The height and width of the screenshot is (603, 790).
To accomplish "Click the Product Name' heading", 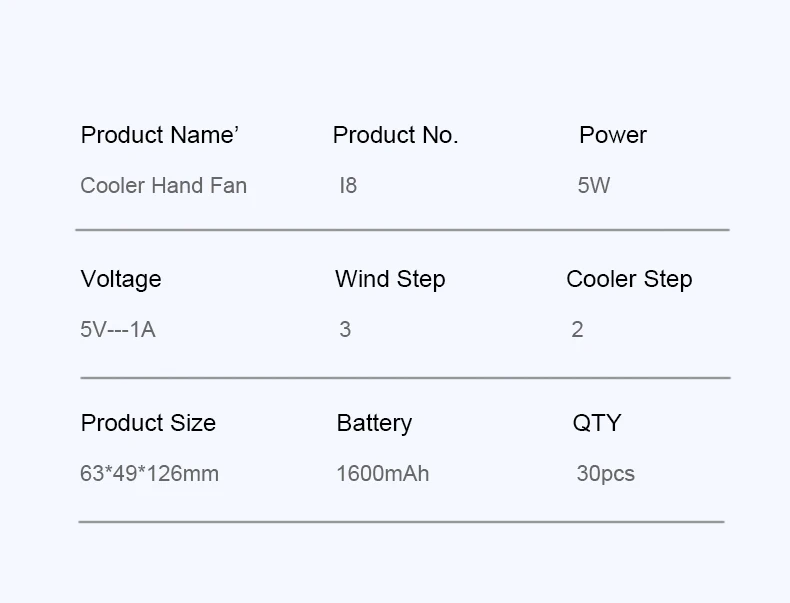I will point(160,135).
